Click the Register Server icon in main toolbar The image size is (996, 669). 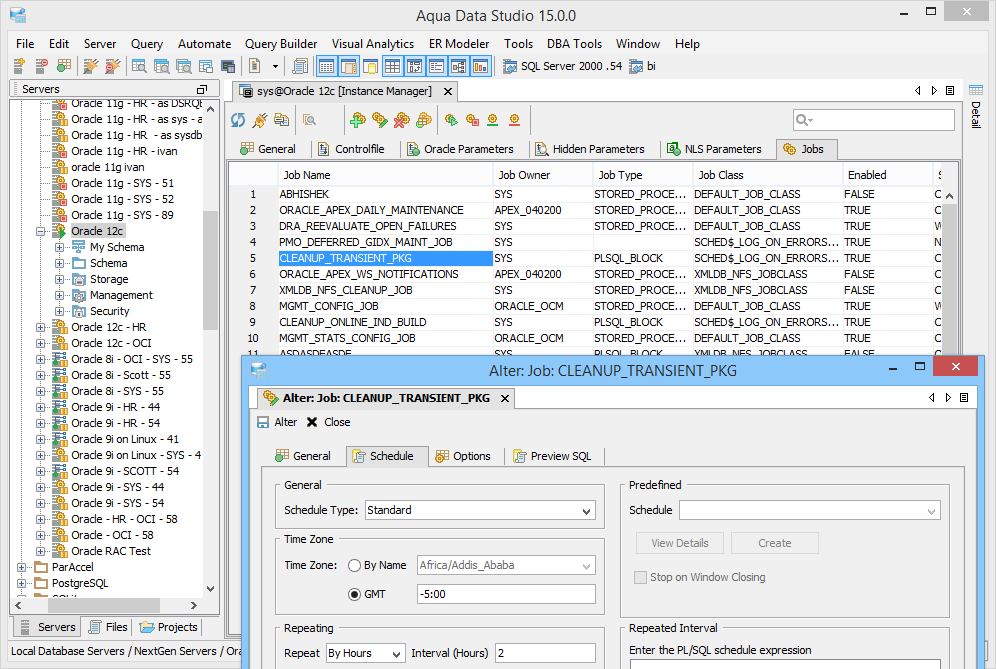coord(19,65)
